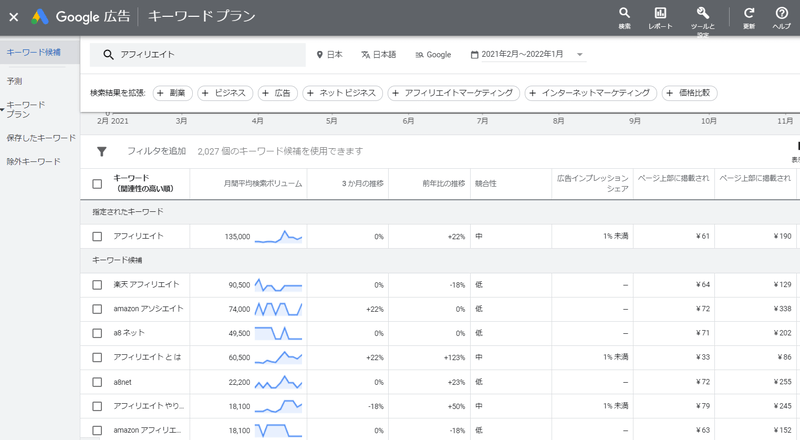Open 保存したキーワード in the sidebar
The image size is (800, 440).
[41, 138]
